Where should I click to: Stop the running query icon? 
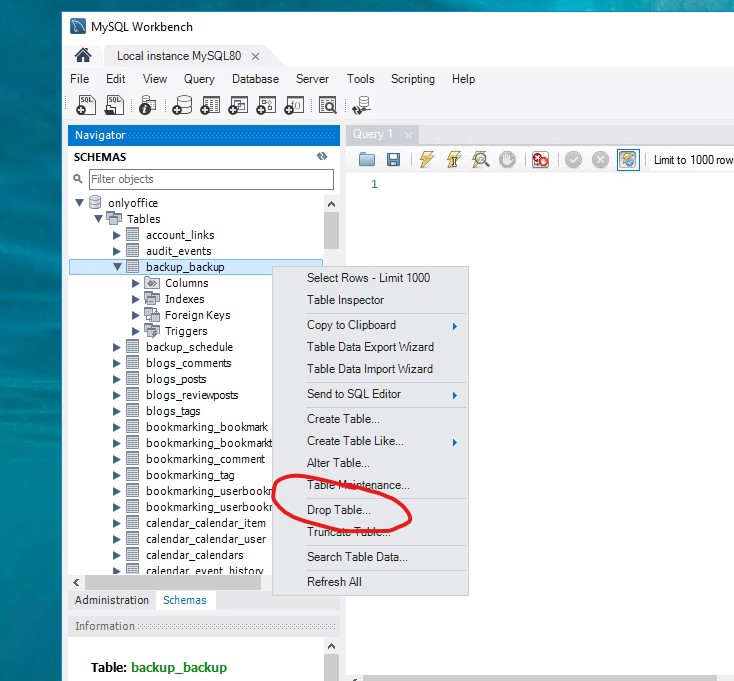click(507, 160)
